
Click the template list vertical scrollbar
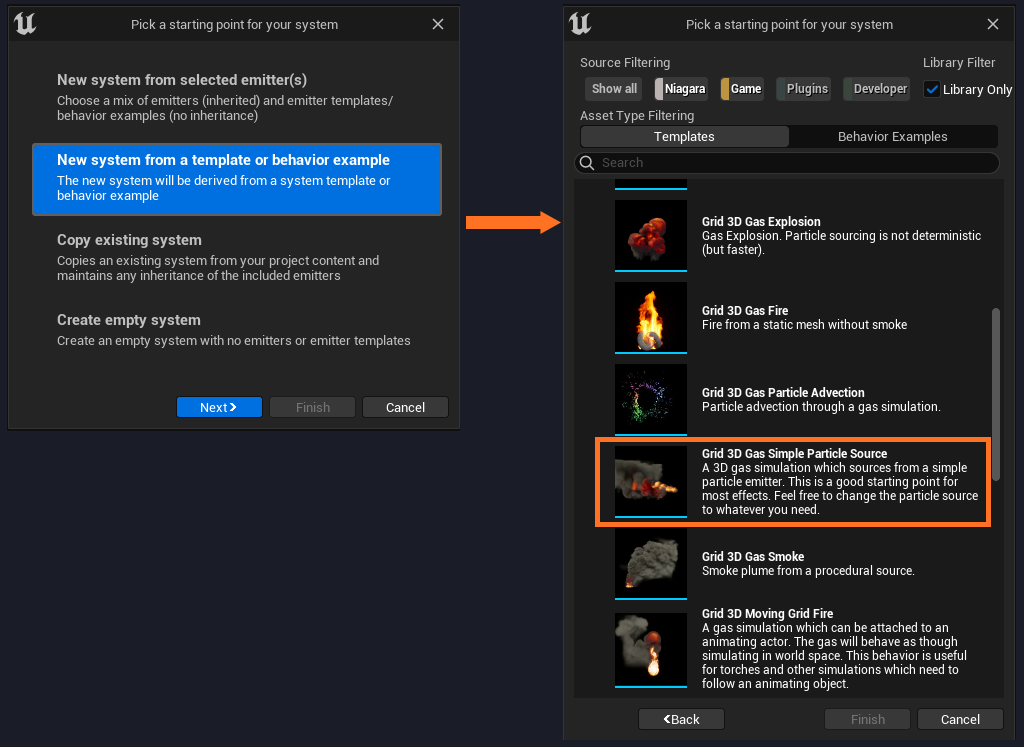tap(995, 400)
